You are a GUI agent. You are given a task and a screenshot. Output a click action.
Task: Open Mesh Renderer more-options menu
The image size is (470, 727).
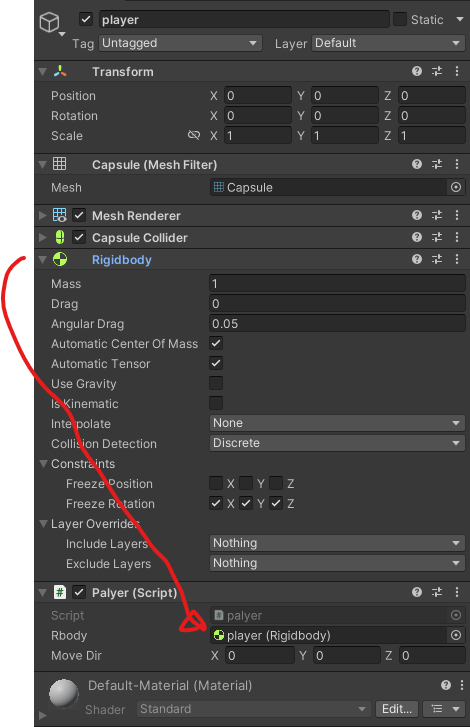pyautogui.click(x=457, y=215)
